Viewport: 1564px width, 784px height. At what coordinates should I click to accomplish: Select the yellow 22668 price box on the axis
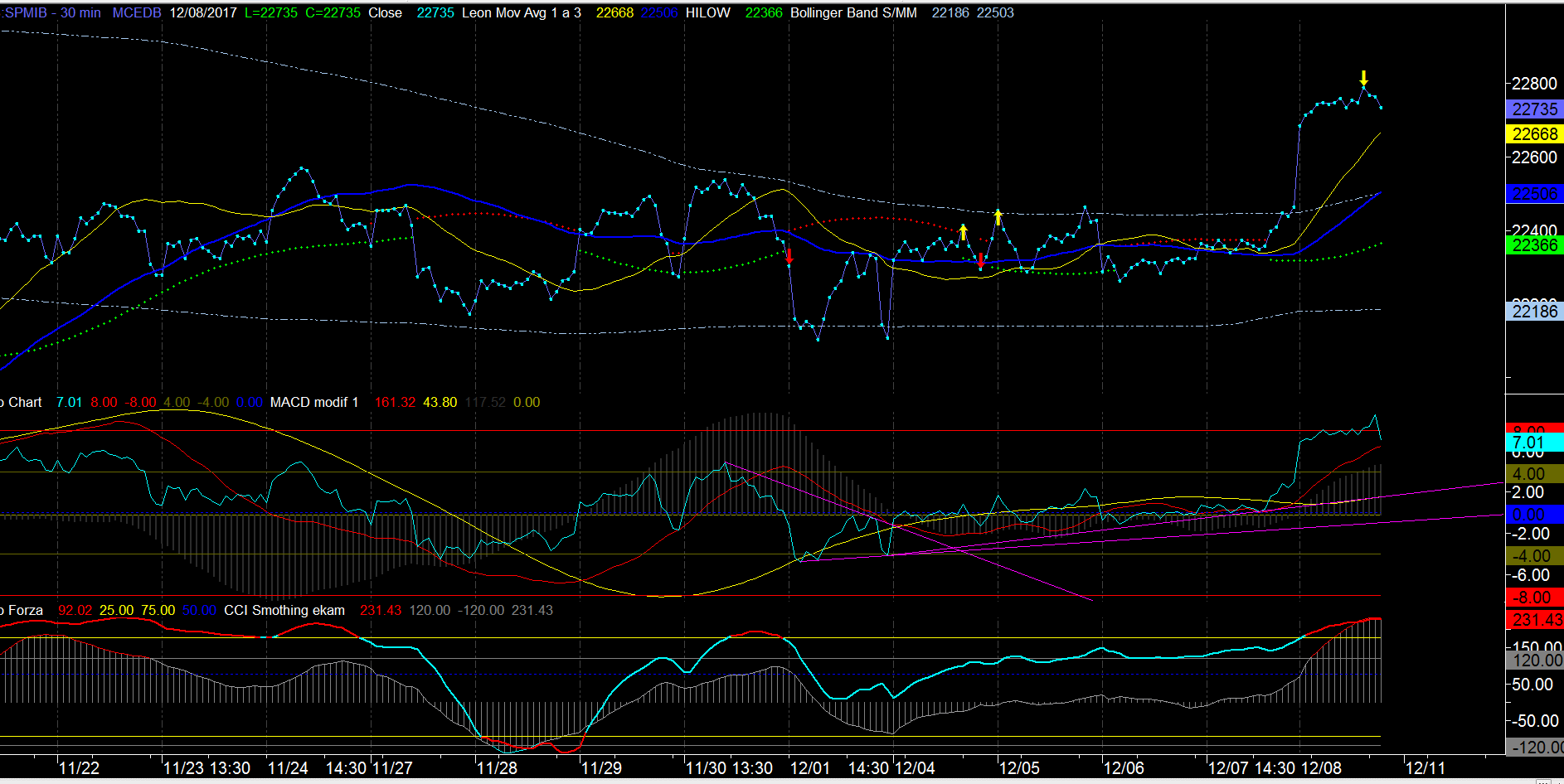tap(1534, 134)
